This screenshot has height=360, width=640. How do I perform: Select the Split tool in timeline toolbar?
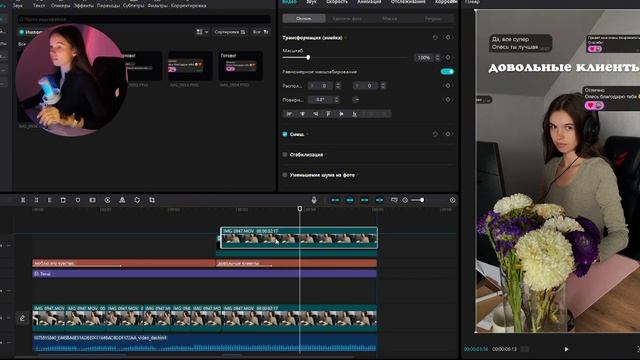[23, 200]
